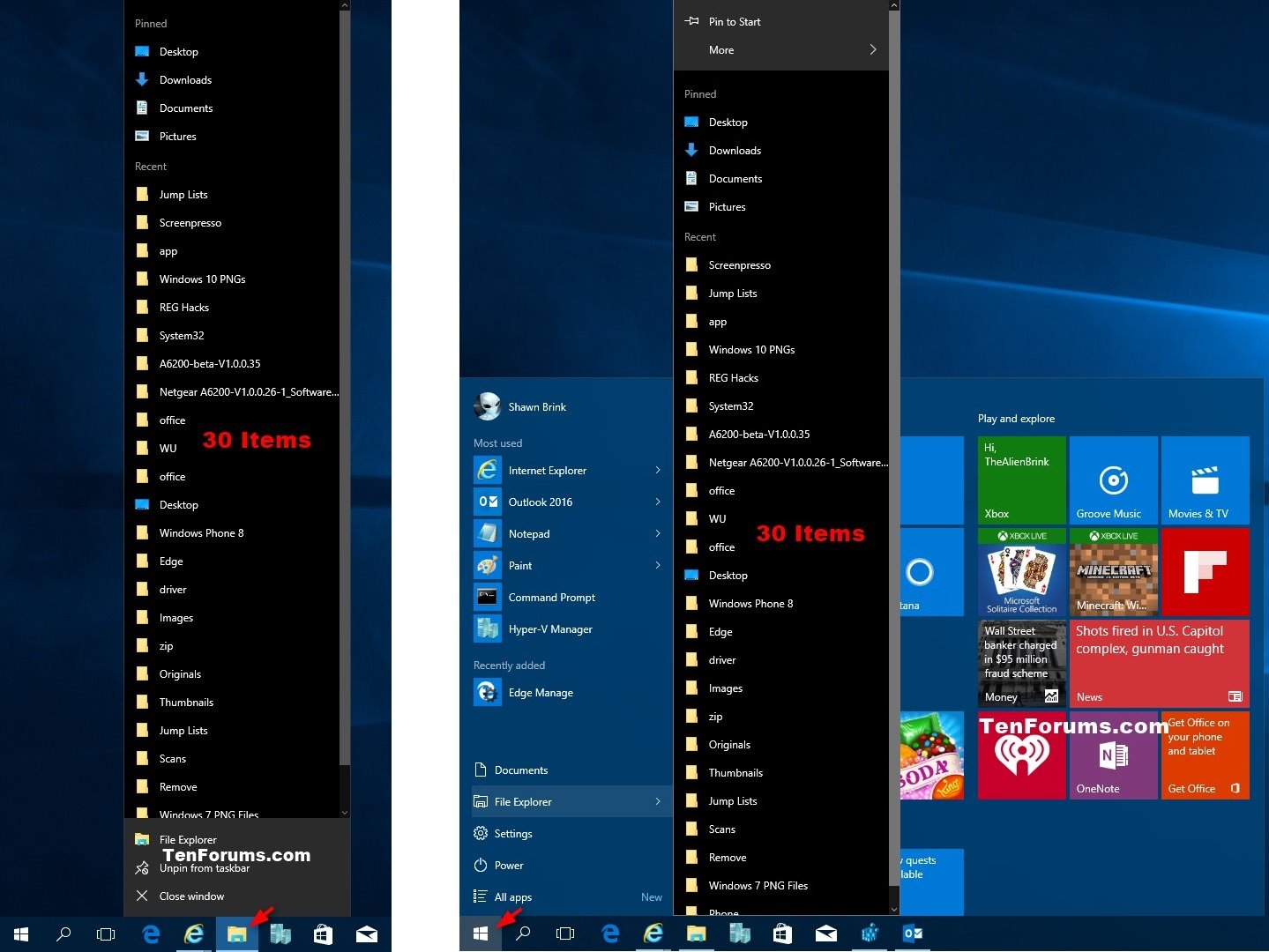The height and width of the screenshot is (952, 1269).
Task: Open Xbox tile
Action: (1022, 480)
